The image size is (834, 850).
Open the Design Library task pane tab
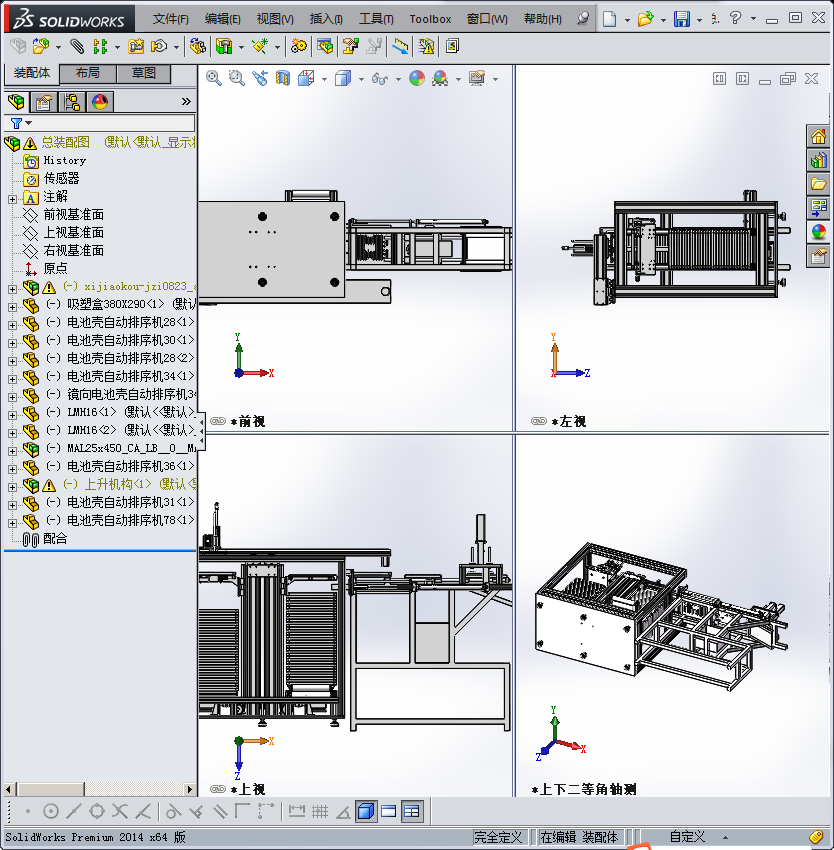(818, 160)
